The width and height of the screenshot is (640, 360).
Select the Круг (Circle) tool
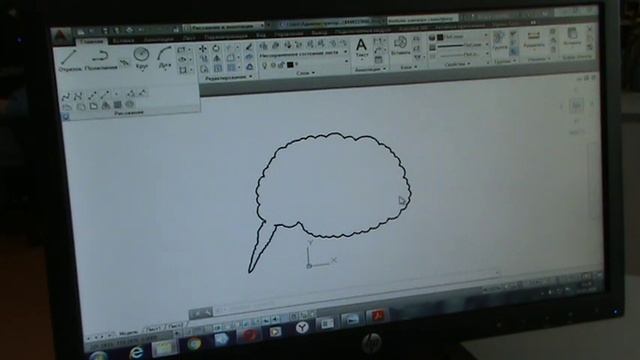(141, 59)
